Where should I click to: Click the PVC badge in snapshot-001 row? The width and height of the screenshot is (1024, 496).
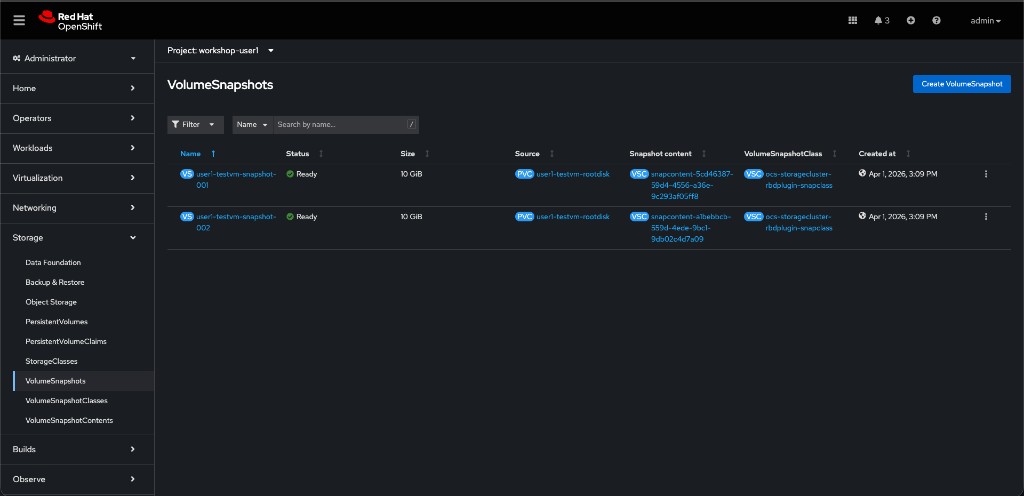click(x=524, y=174)
